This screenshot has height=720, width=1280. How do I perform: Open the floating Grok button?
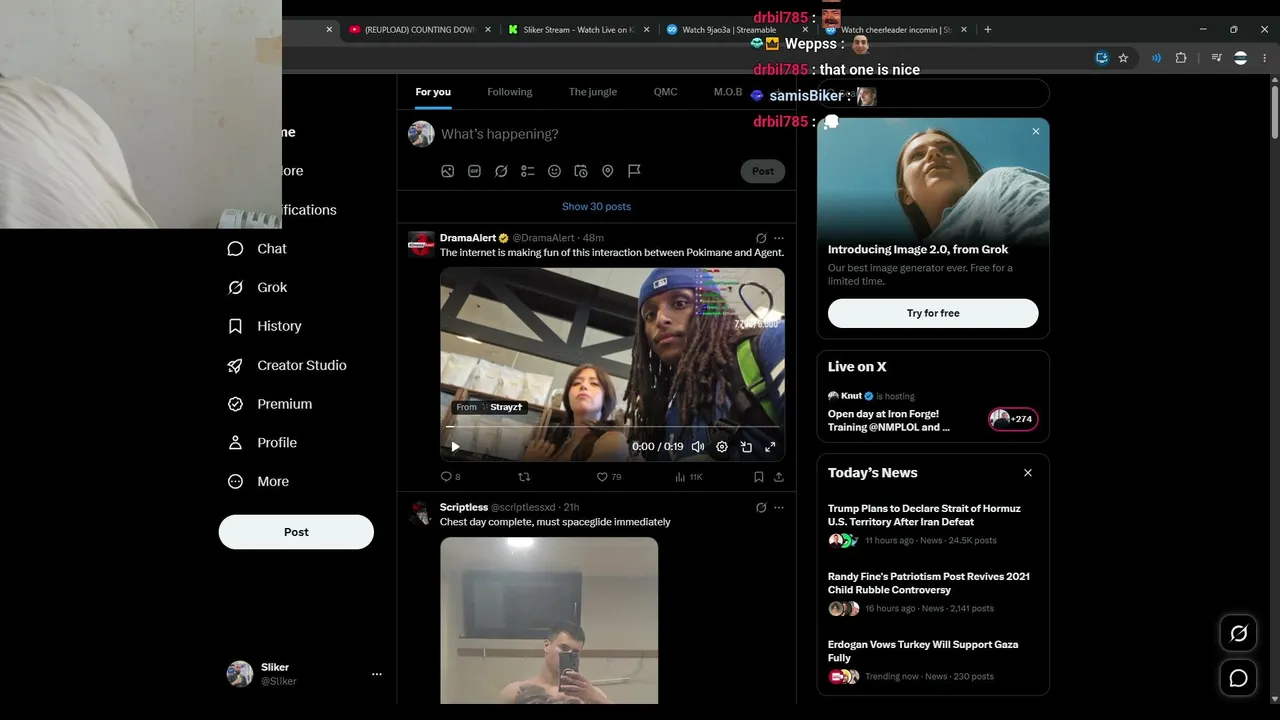1238,633
